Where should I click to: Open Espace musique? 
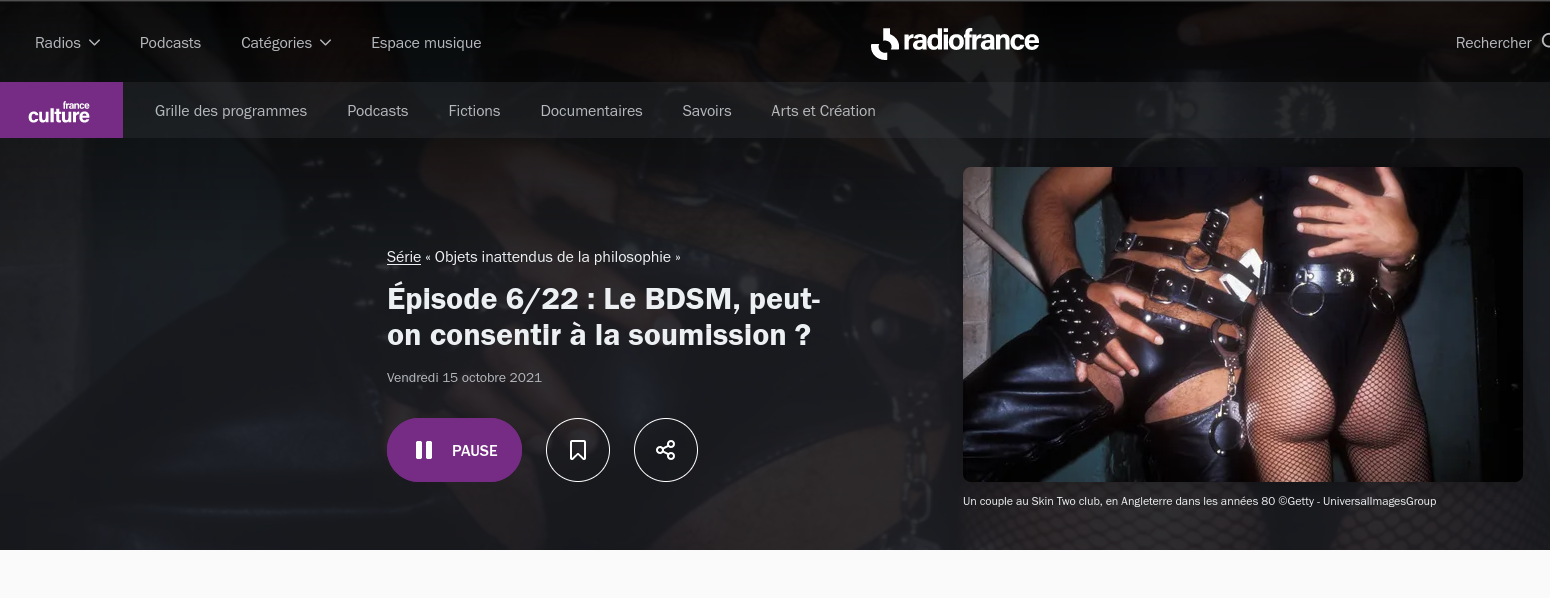click(x=426, y=43)
